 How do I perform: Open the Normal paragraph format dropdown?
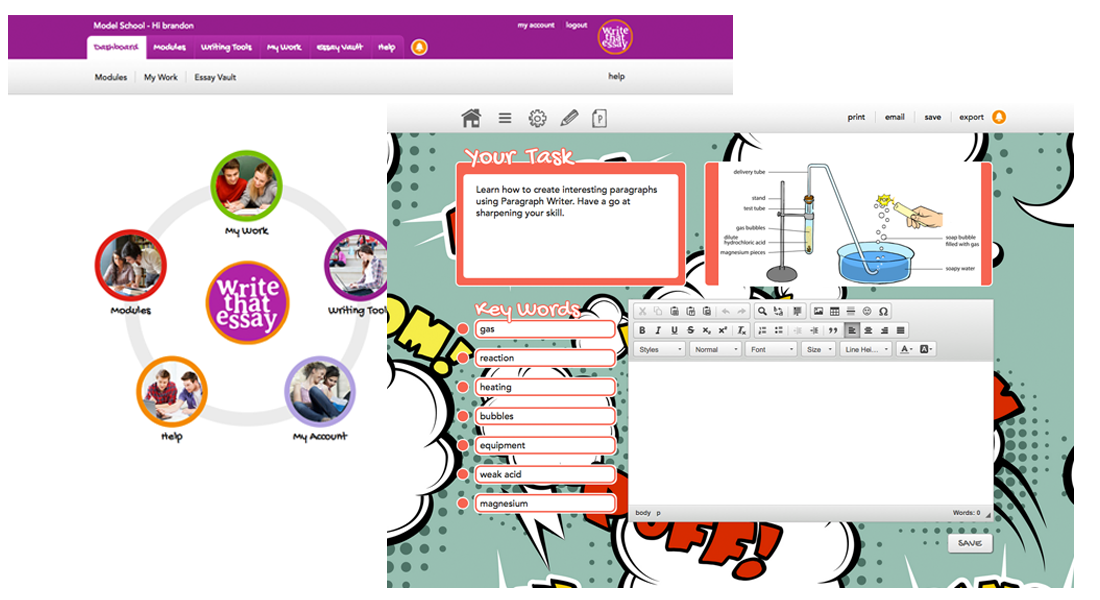tap(716, 349)
